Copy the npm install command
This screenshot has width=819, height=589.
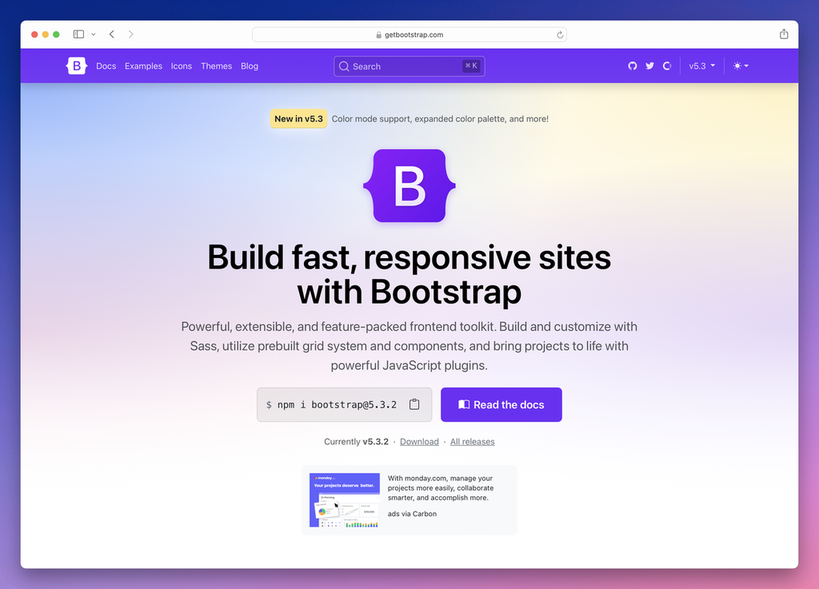click(413, 404)
